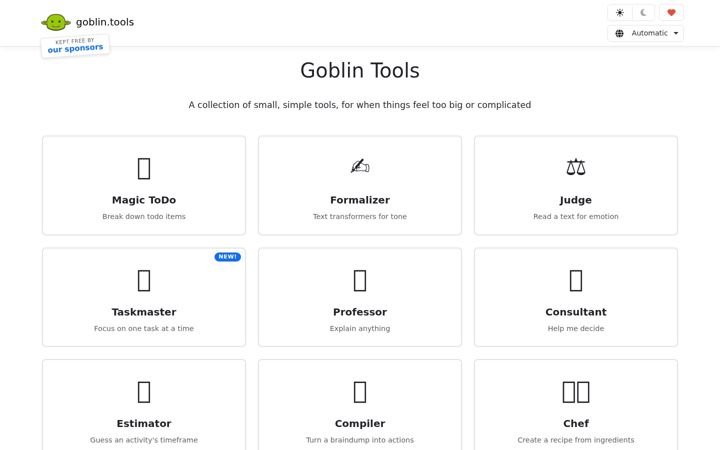Click the Taskmaster card icon
720x450 pixels.
coord(144,281)
